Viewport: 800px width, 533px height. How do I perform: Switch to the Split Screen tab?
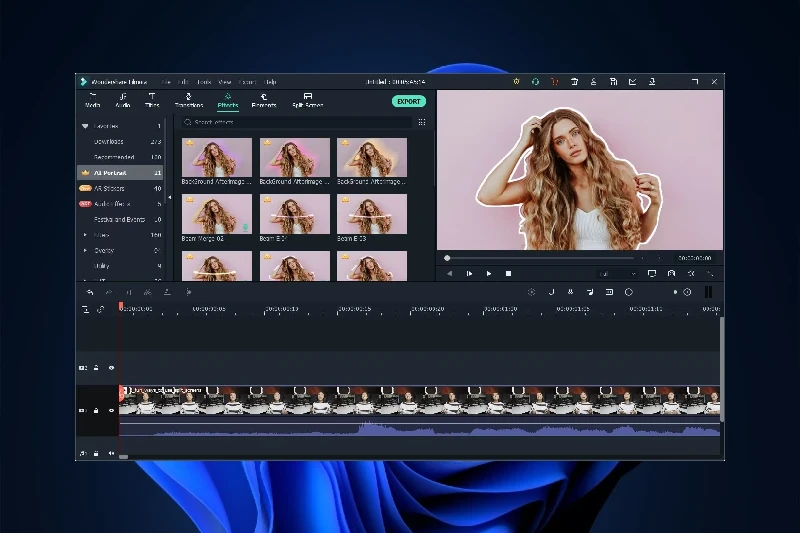pyautogui.click(x=308, y=100)
